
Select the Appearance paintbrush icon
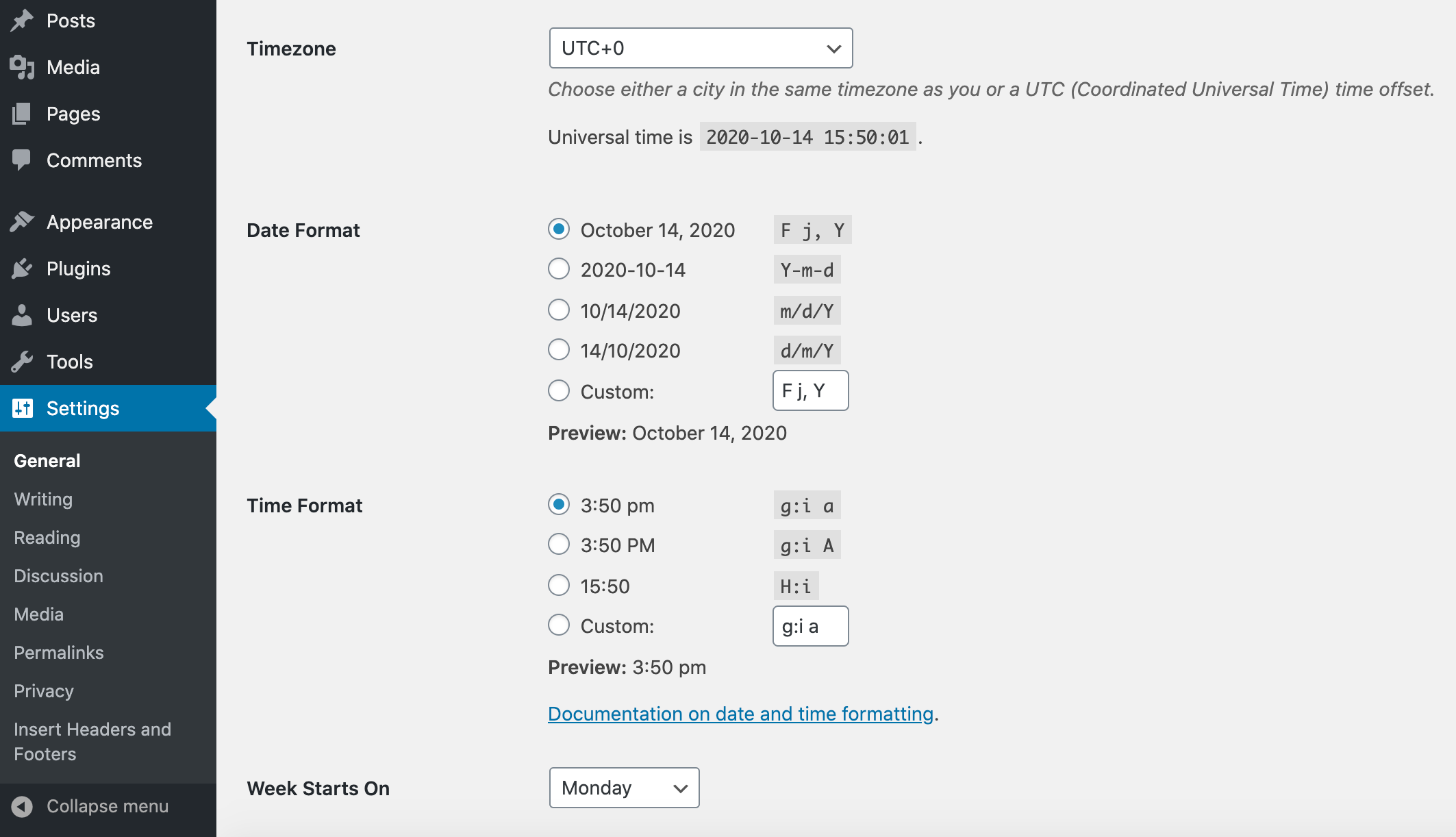click(23, 221)
